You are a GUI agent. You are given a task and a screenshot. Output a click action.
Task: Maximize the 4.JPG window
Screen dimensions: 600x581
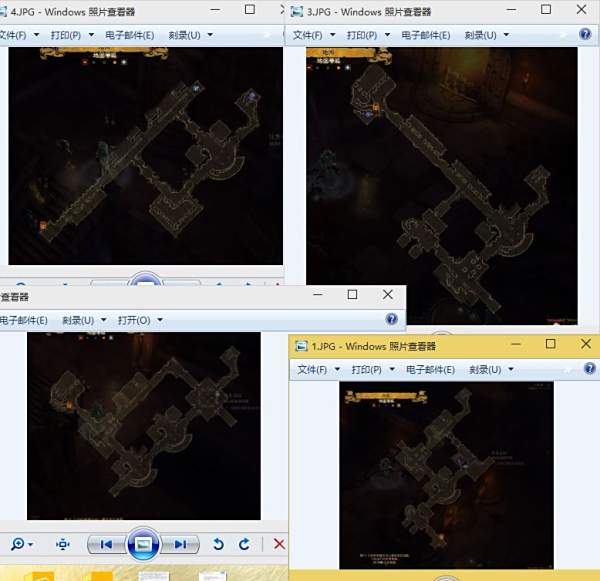click(250, 10)
